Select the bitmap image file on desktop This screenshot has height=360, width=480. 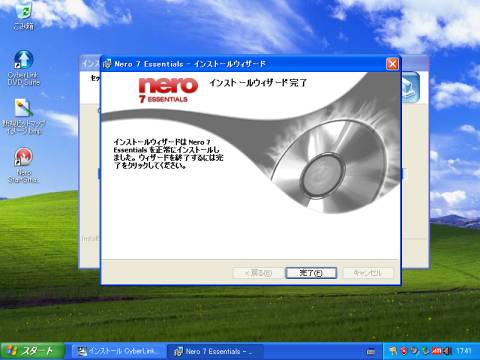(23, 117)
